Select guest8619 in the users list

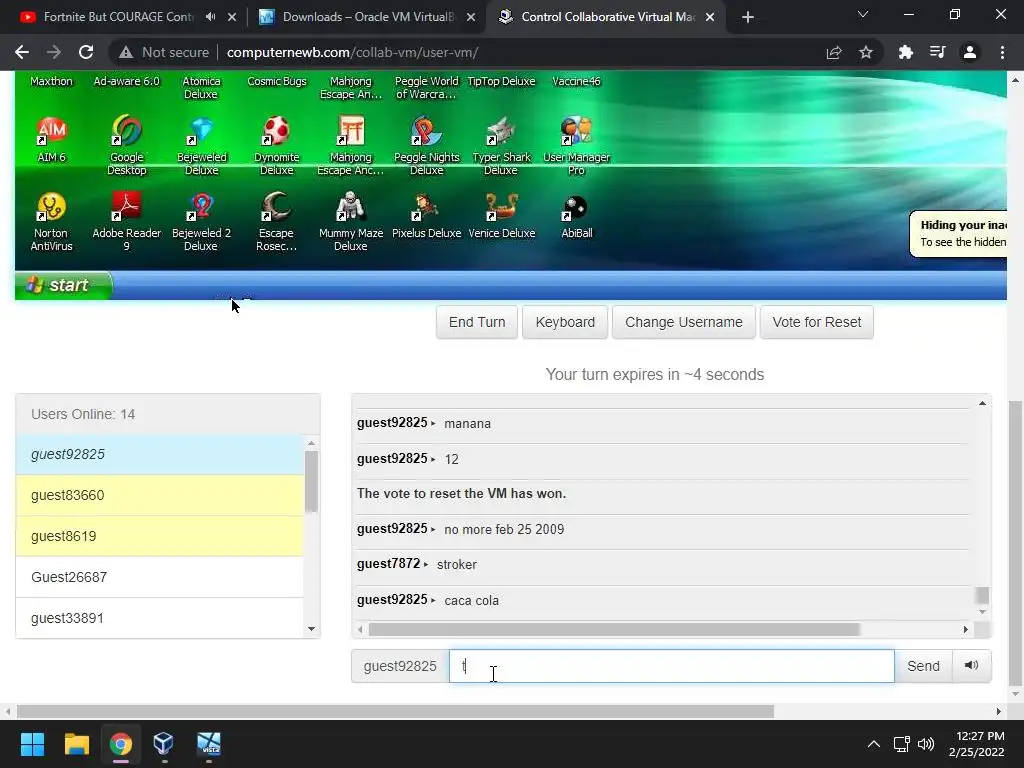(x=160, y=536)
